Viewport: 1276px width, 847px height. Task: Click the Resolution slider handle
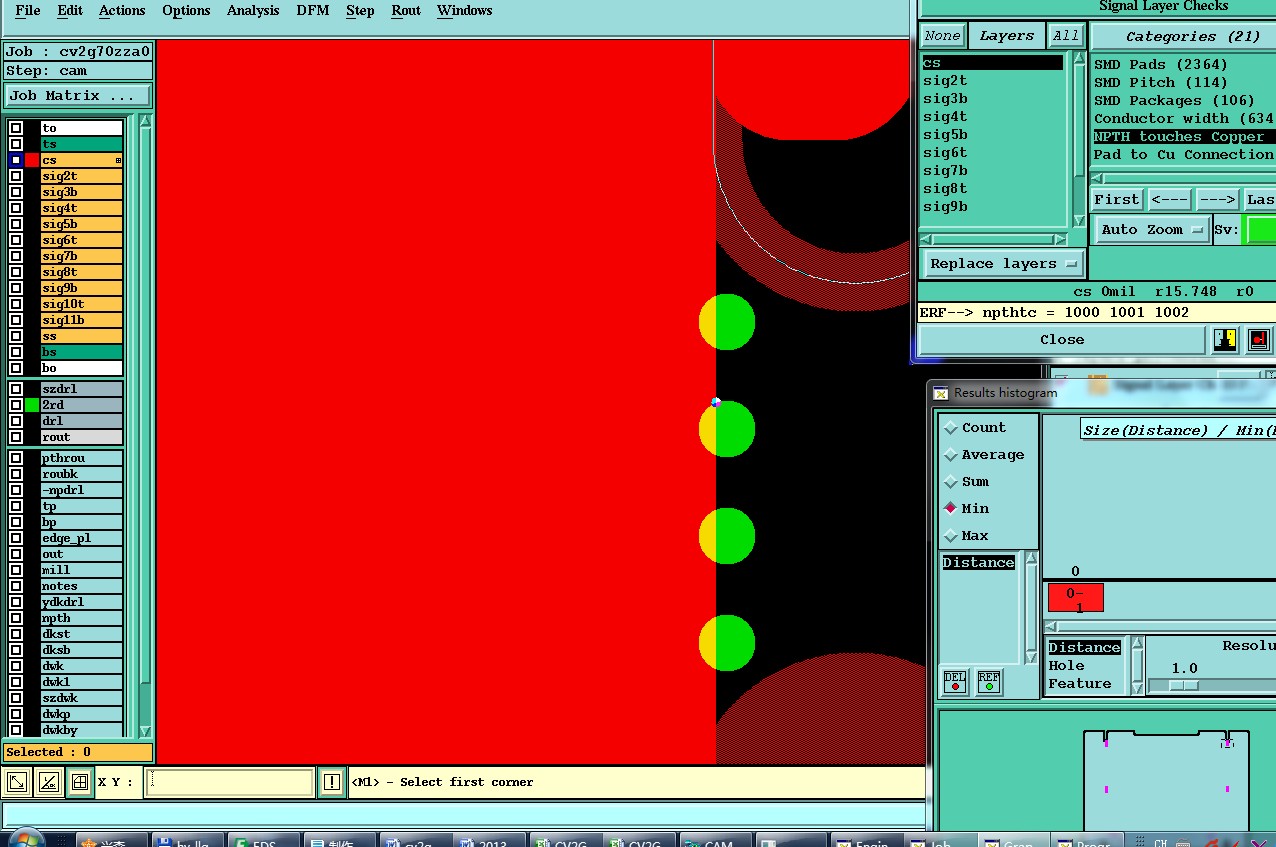coord(1183,686)
